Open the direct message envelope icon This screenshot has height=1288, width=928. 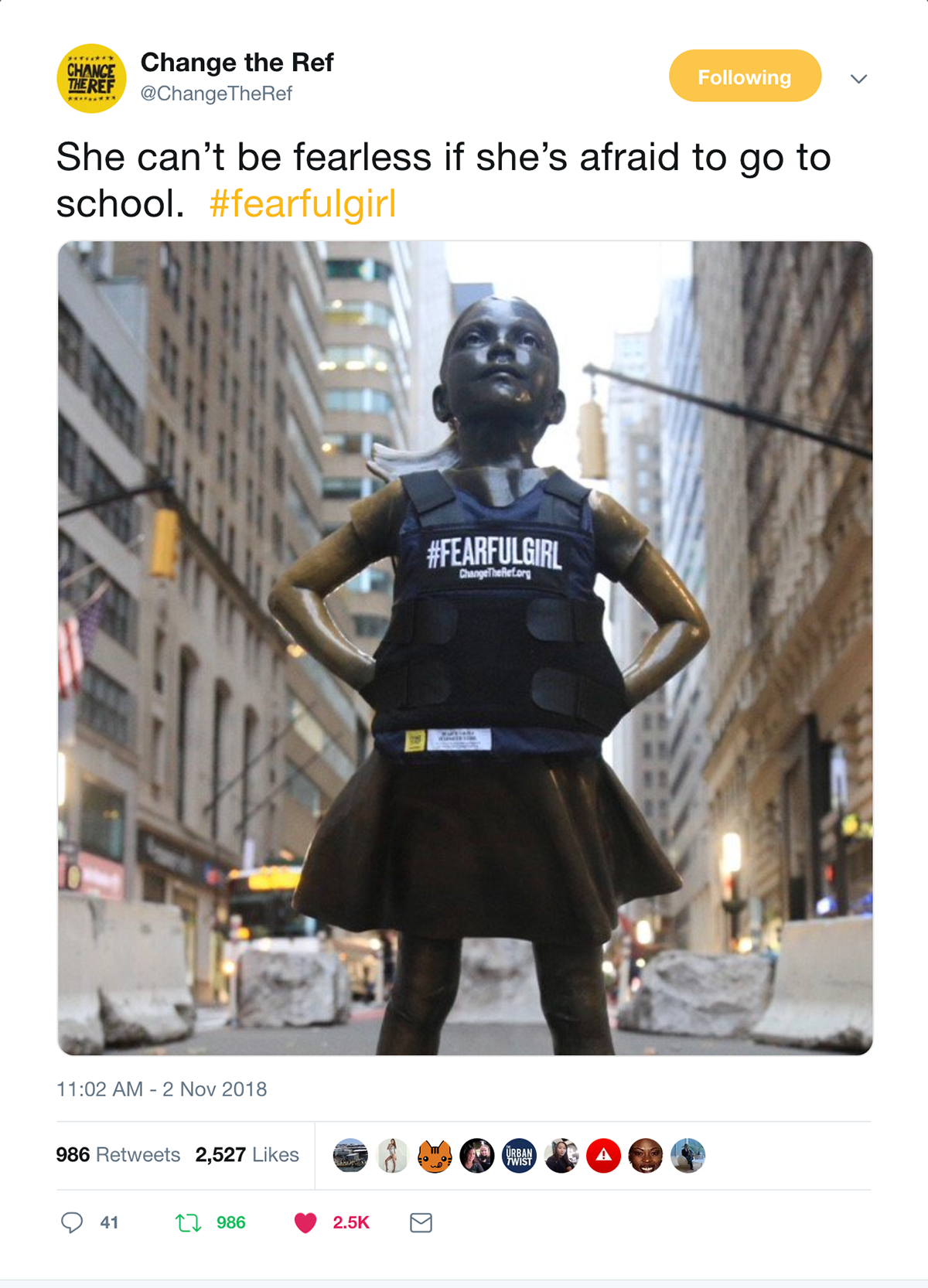[x=421, y=1222]
